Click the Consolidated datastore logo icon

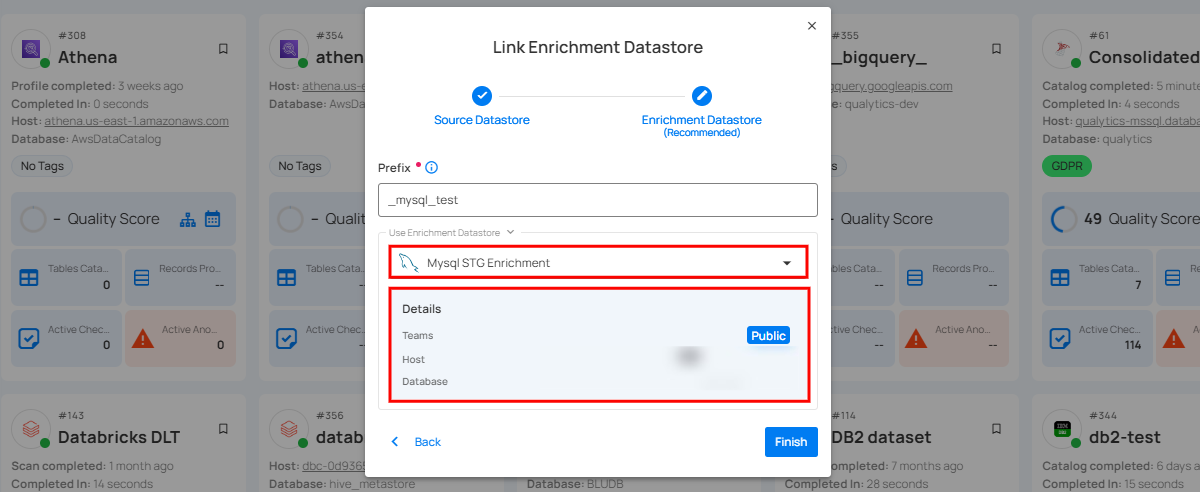point(1063,47)
